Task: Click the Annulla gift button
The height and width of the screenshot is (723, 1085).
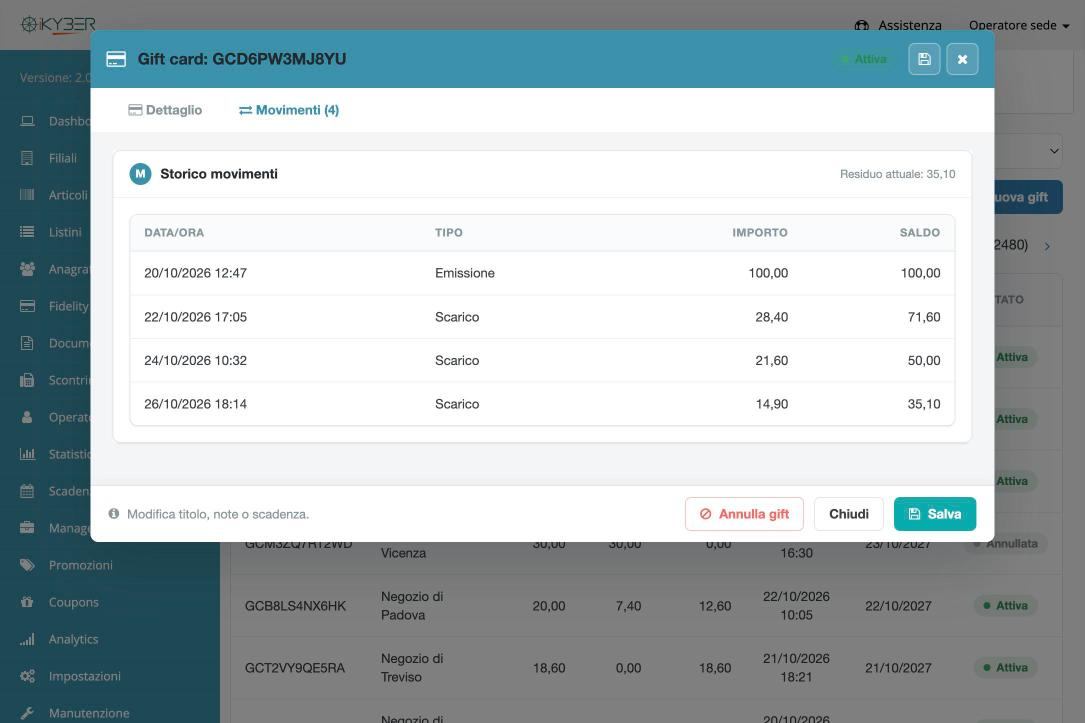Action: pos(744,514)
